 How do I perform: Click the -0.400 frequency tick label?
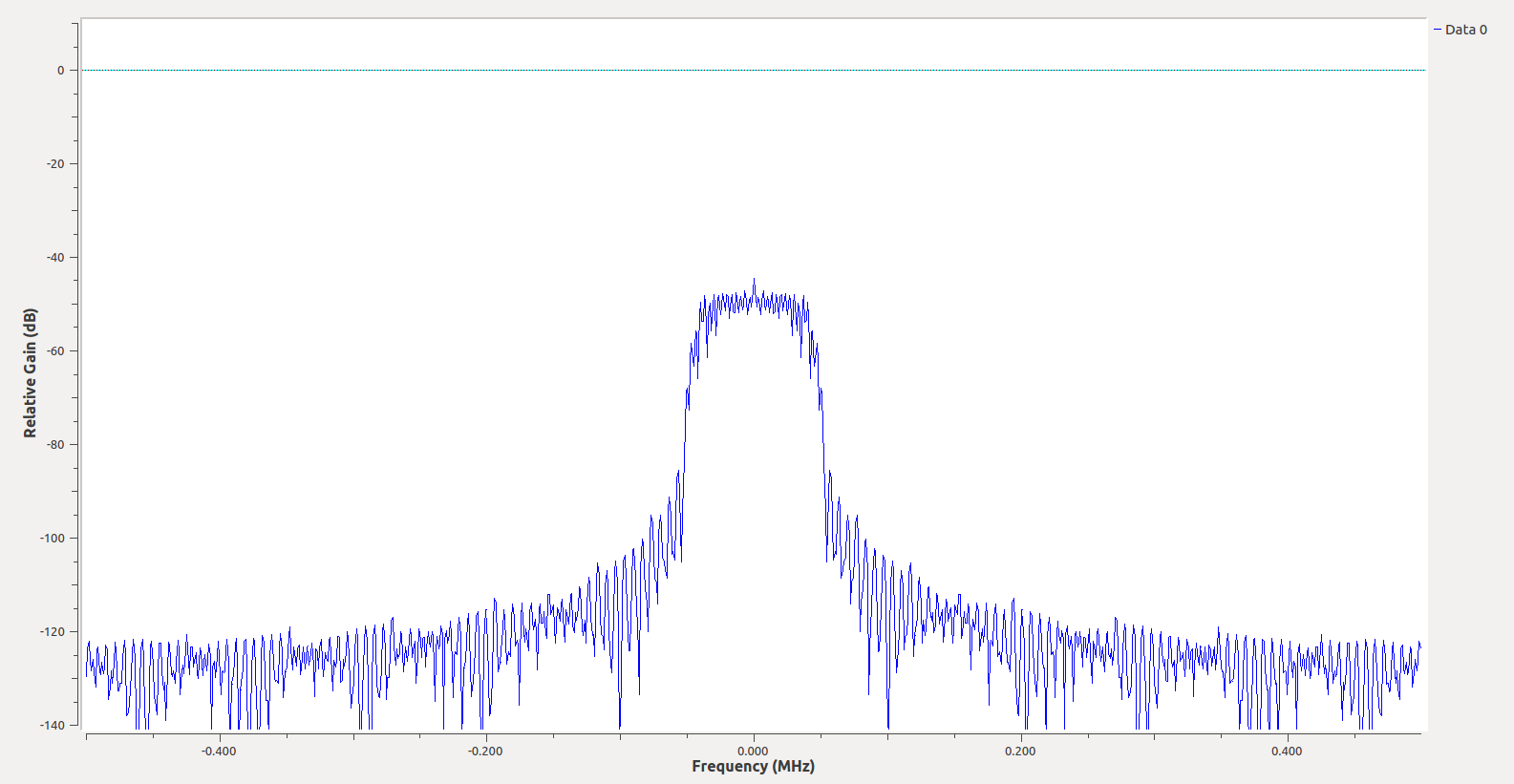[x=219, y=751]
